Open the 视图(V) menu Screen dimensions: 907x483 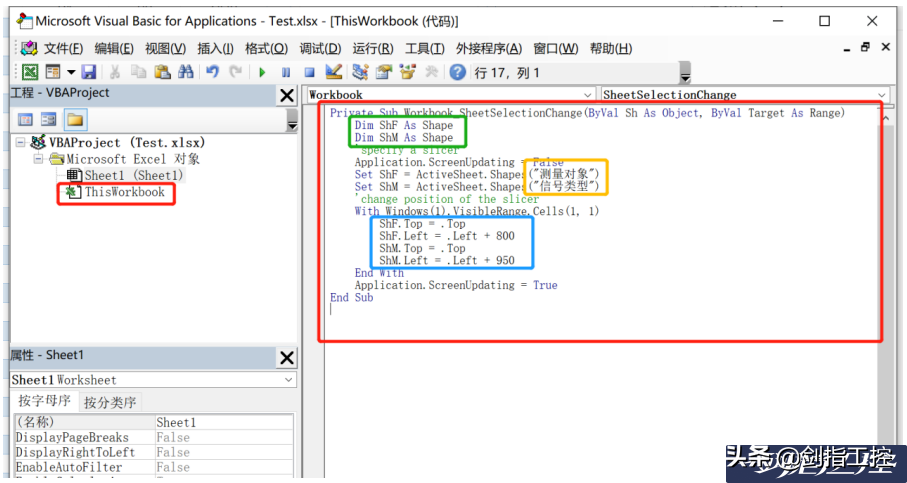point(165,49)
